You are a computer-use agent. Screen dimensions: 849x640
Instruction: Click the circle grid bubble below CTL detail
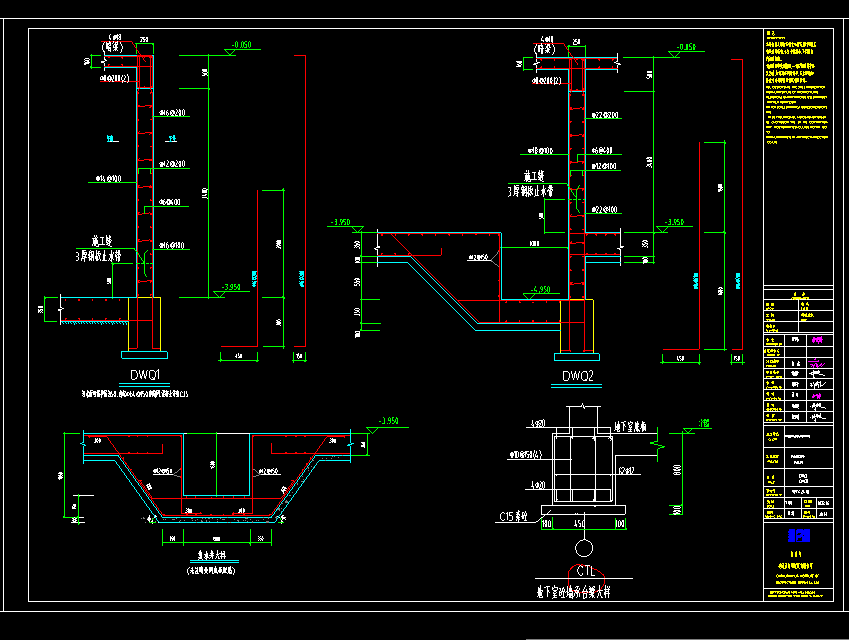click(x=584, y=548)
